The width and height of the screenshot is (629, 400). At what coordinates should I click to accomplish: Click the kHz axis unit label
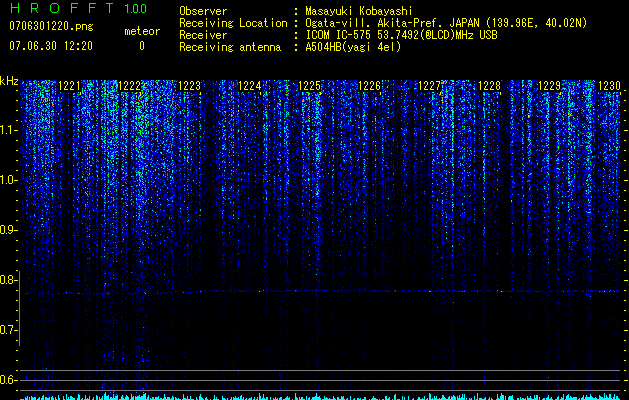[9, 81]
